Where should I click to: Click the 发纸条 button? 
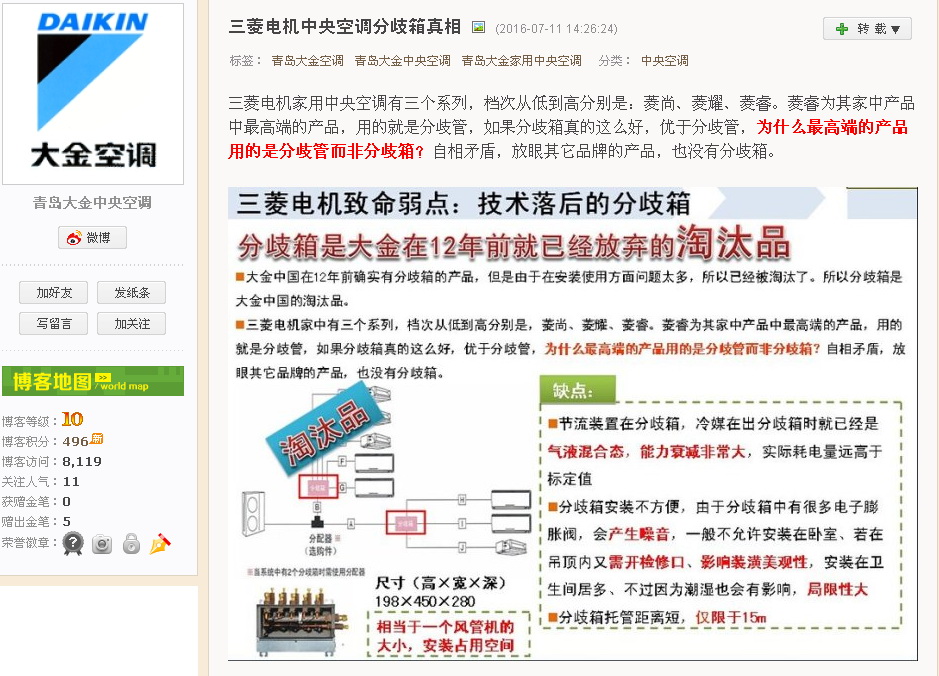point(132,293)
